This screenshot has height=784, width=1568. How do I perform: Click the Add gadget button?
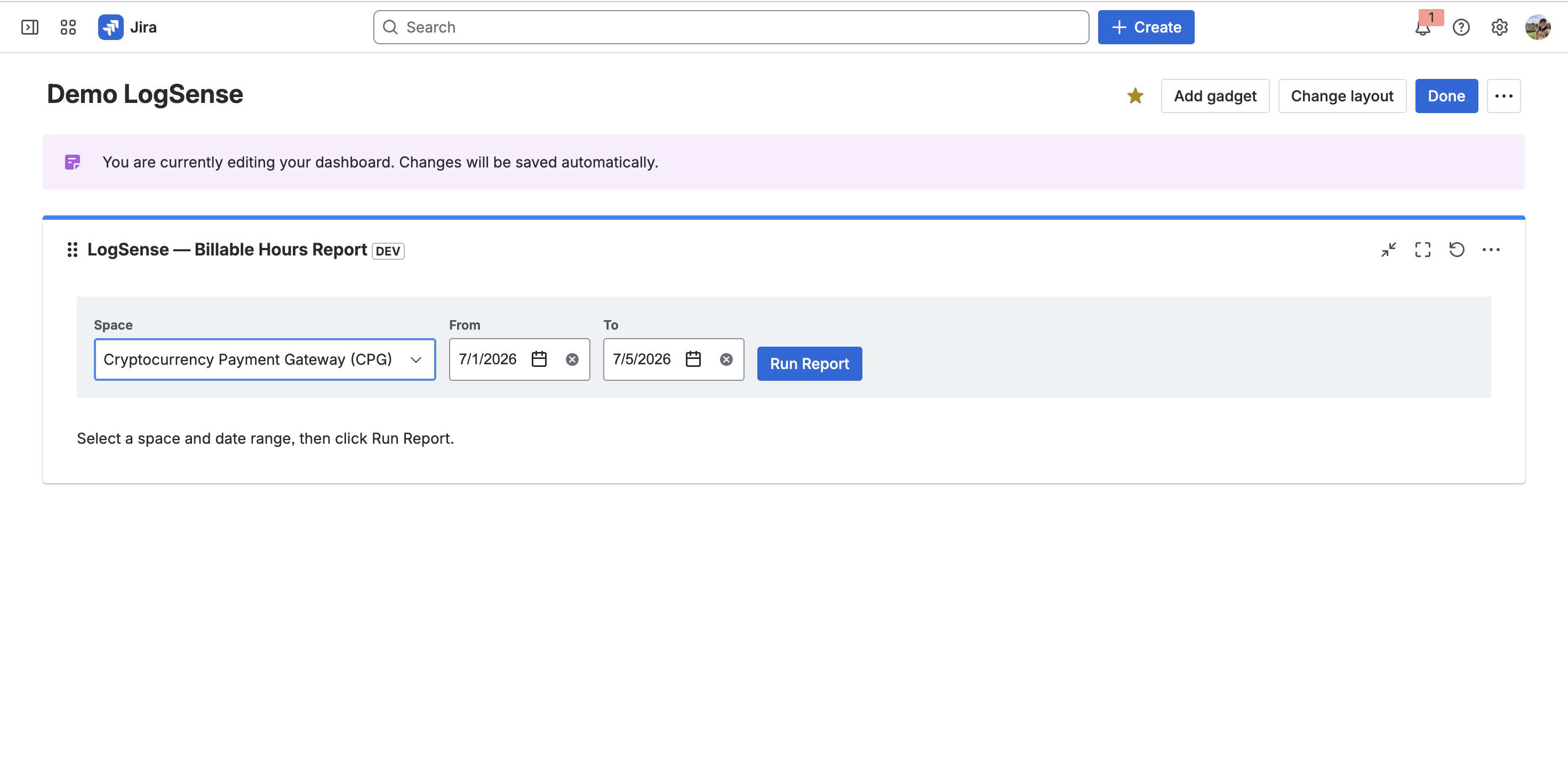1215,96
